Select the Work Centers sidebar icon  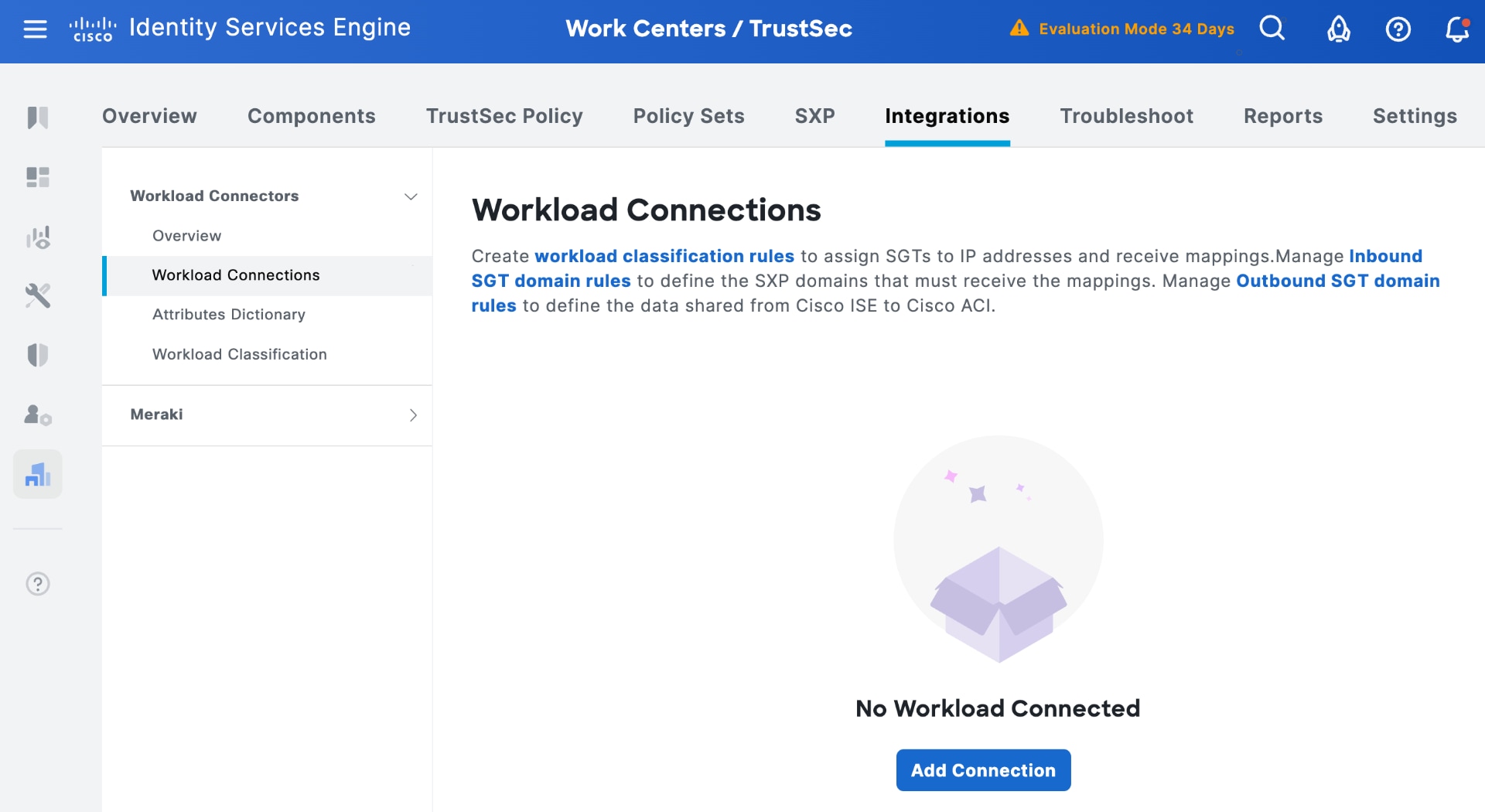click(37, 474)
